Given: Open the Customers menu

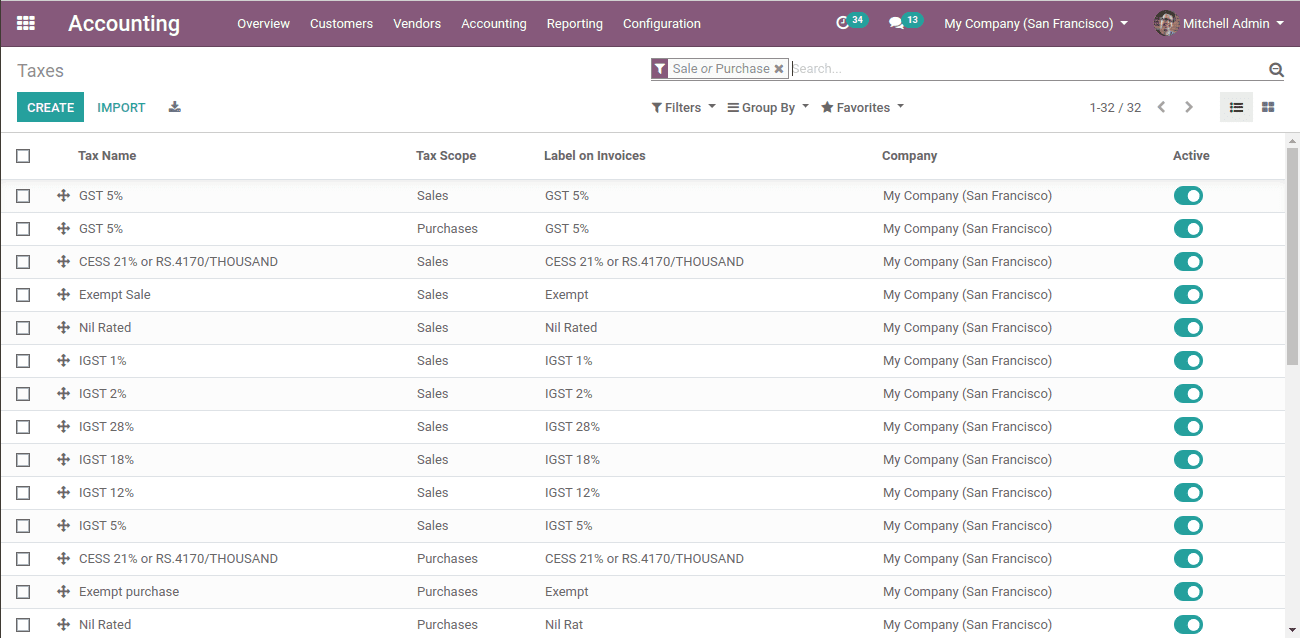Looking at the screenshot, I should click(x=341, y=23).
